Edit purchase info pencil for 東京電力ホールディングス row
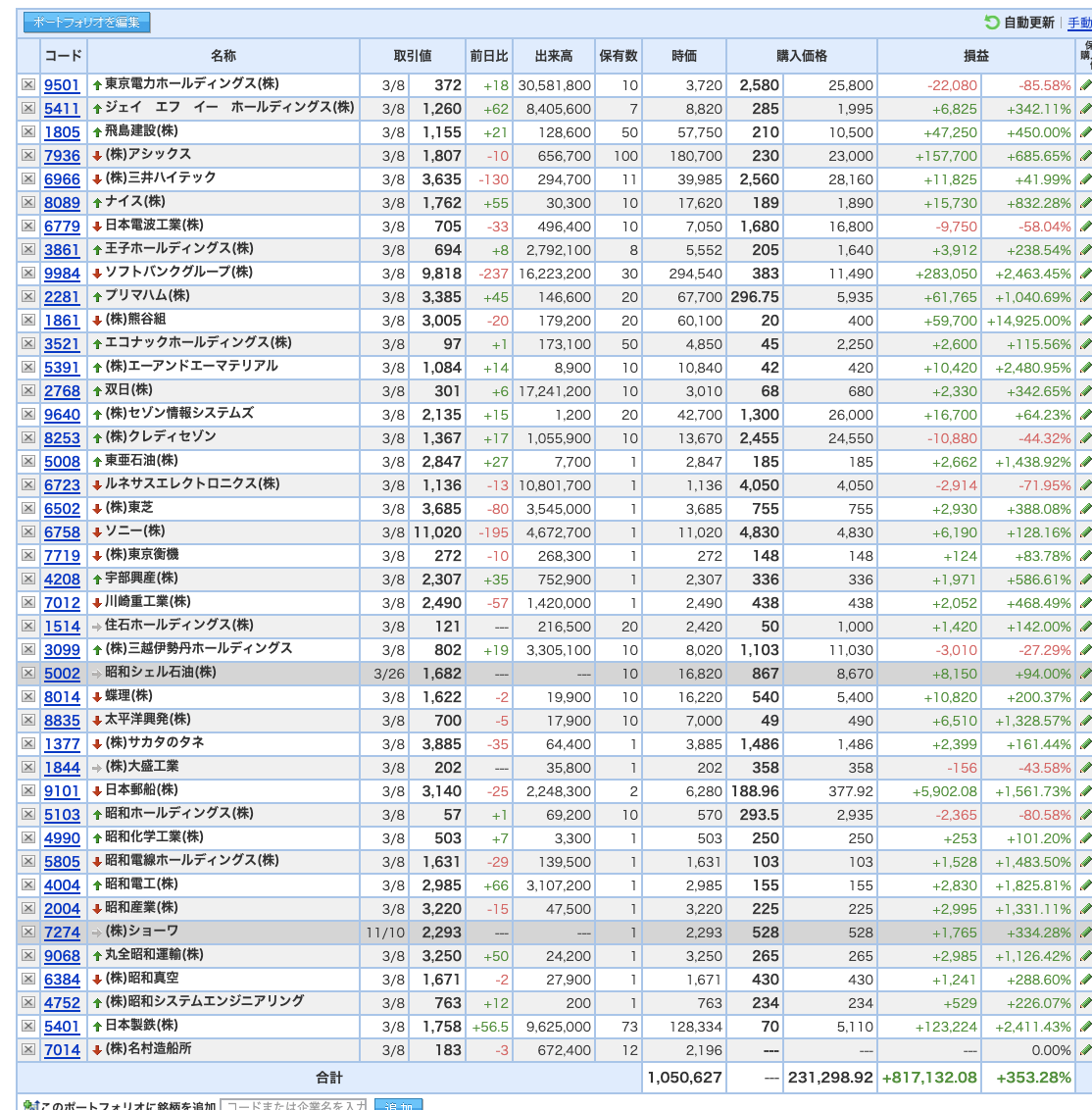 click(x=1085, y=85)
